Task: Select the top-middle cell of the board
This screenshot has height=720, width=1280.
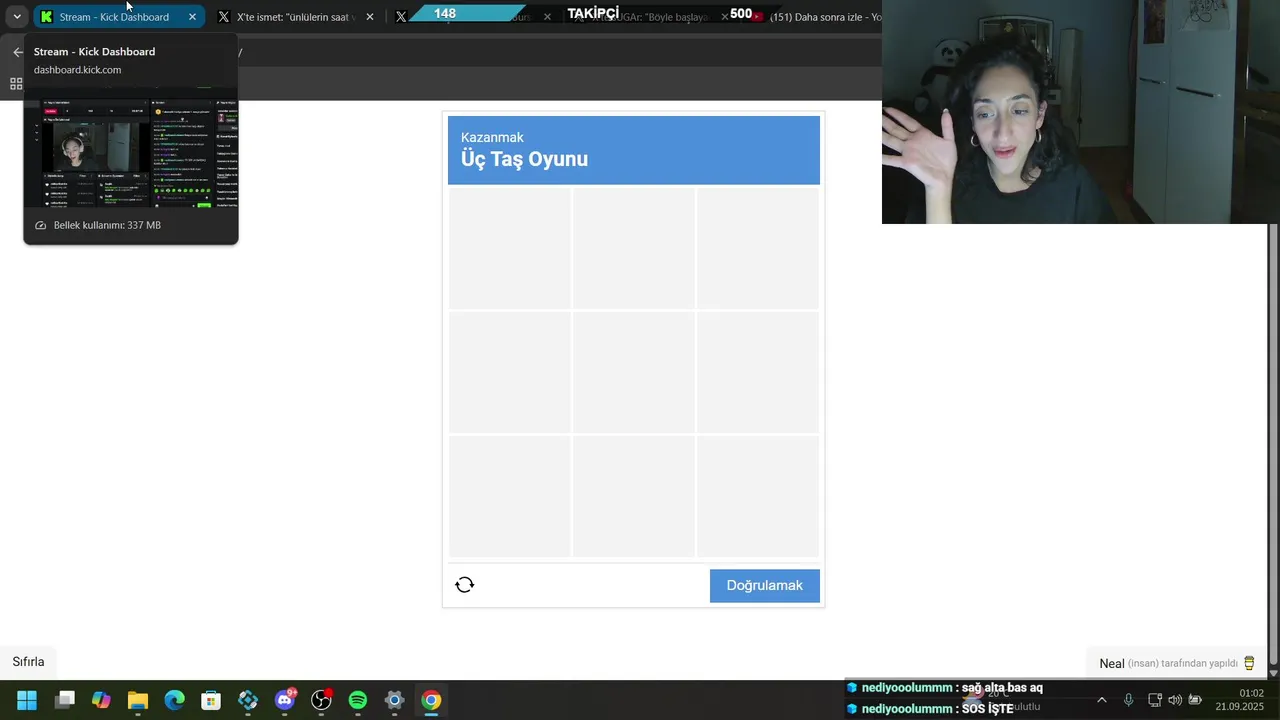Action: [634, 248]
